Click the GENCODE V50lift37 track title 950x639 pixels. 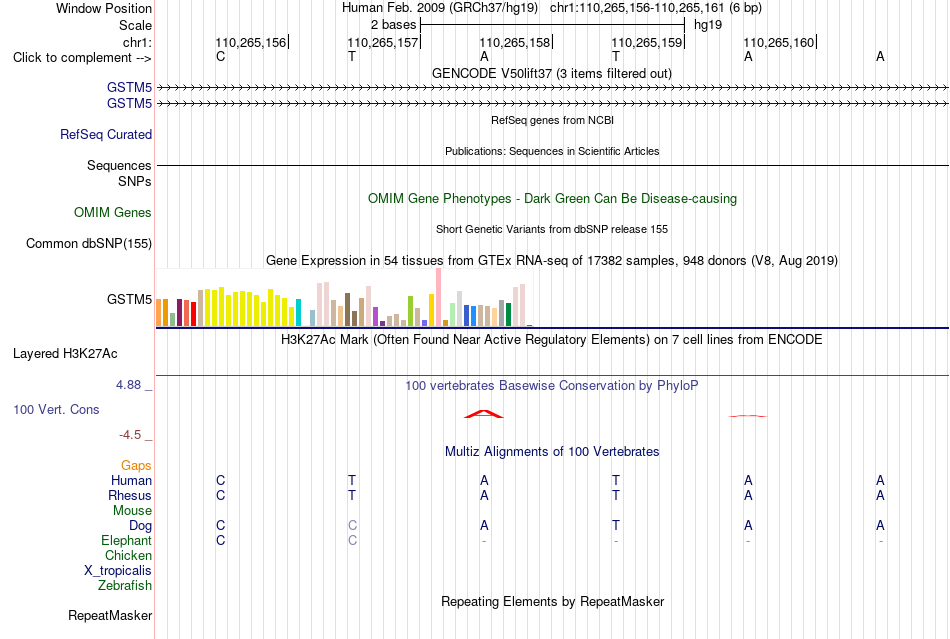(551, 73)
